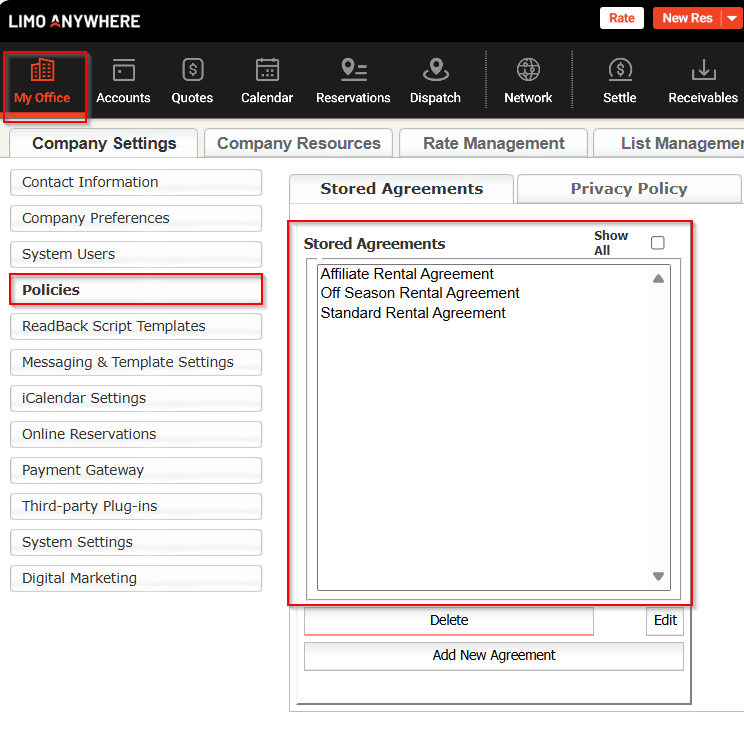Click the Add New Agreement button
744x741 pixels.
[494, 656]
